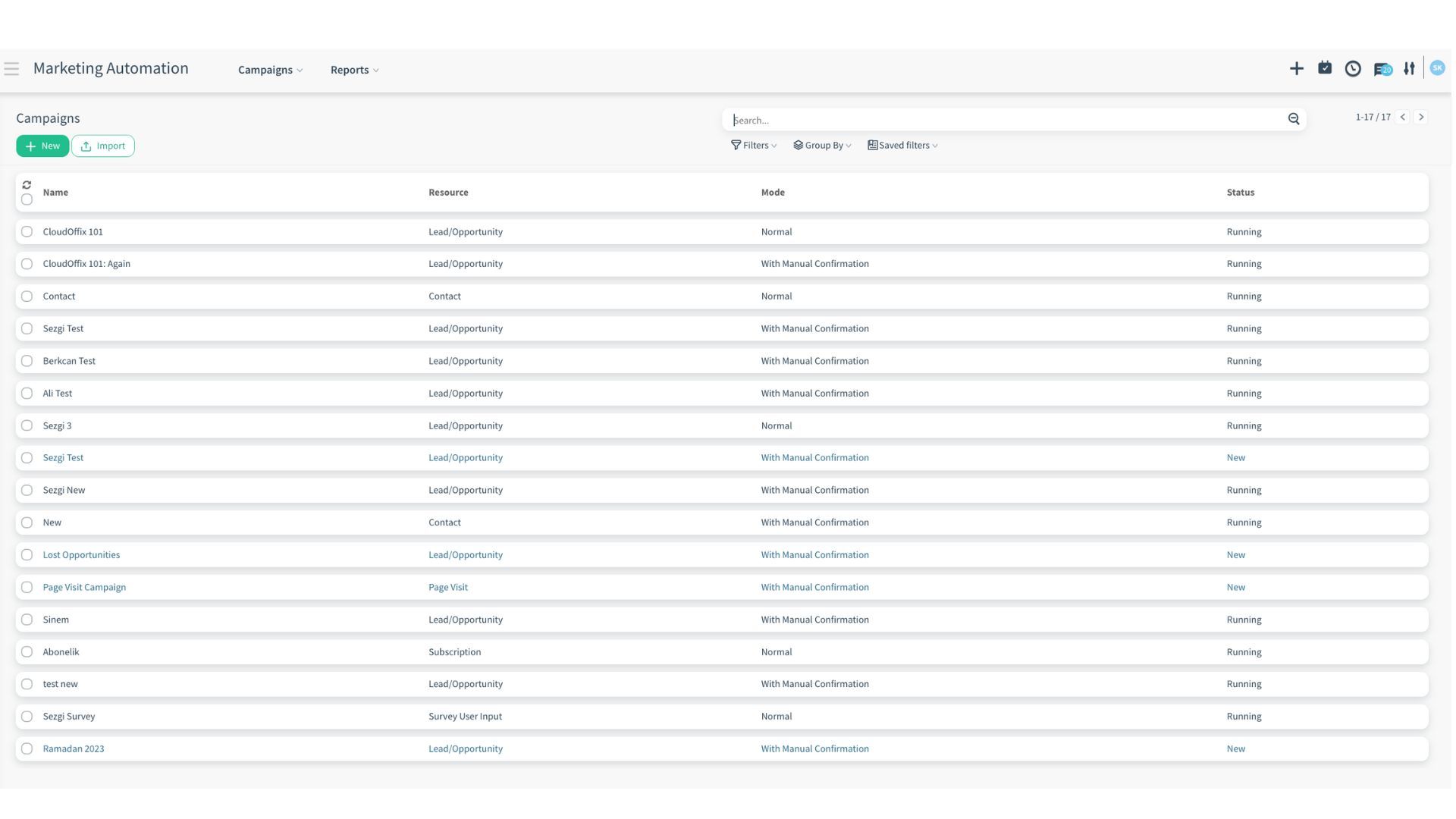The image size is (1456, 819).
Task: Expand the Group By dropdown
Action: (823, 146)
